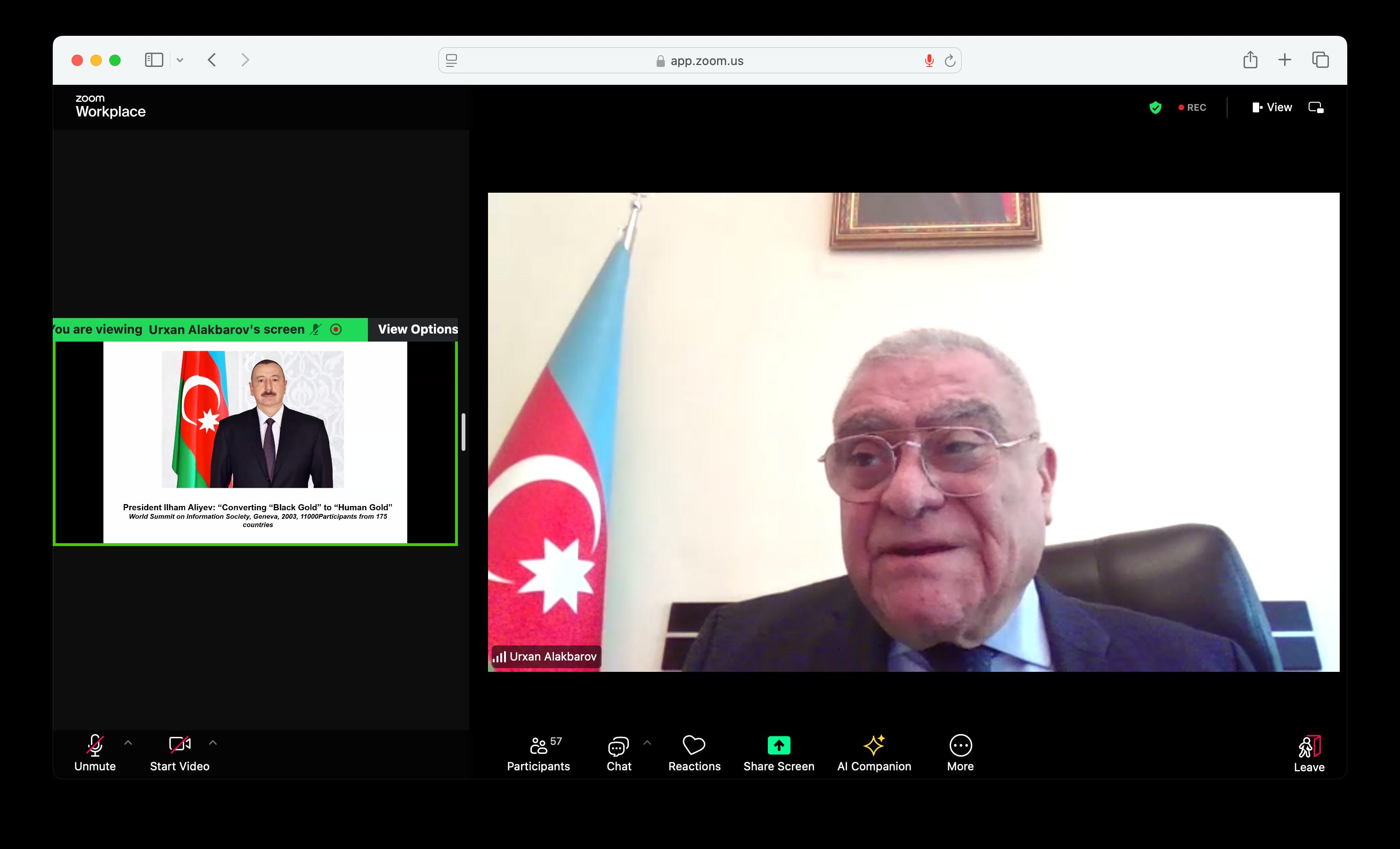This screenshot has width=1400, height=849.
Task: Open the More options menu
Action: [x=959, y=752]
